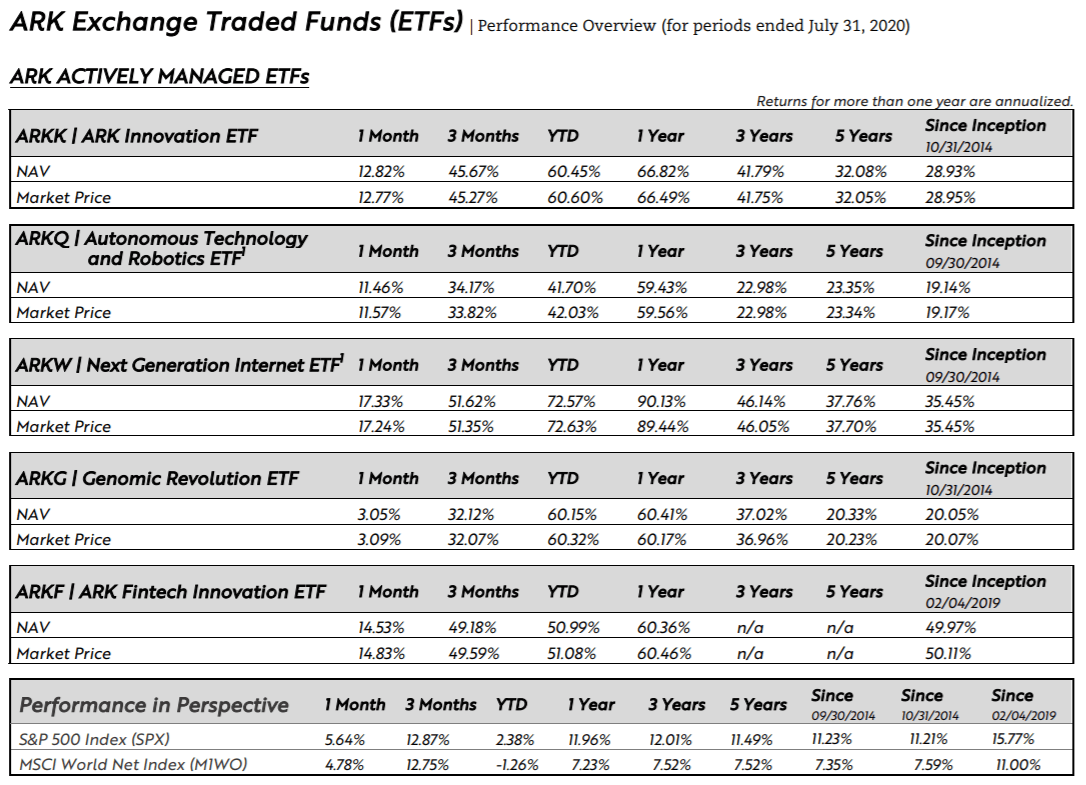
Task: Select the ARKF ARK Fintech Innovation ETF header
Action: 171,592
